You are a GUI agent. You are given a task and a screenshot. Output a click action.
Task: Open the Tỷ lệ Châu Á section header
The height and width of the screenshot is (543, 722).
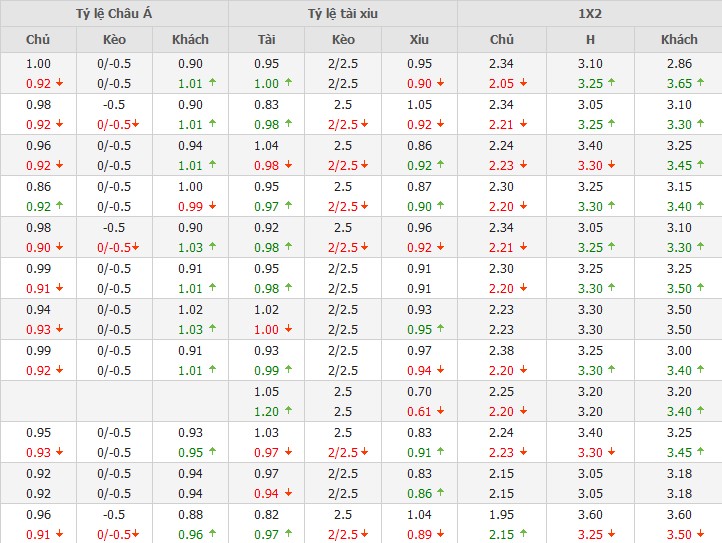pos(114,14)
